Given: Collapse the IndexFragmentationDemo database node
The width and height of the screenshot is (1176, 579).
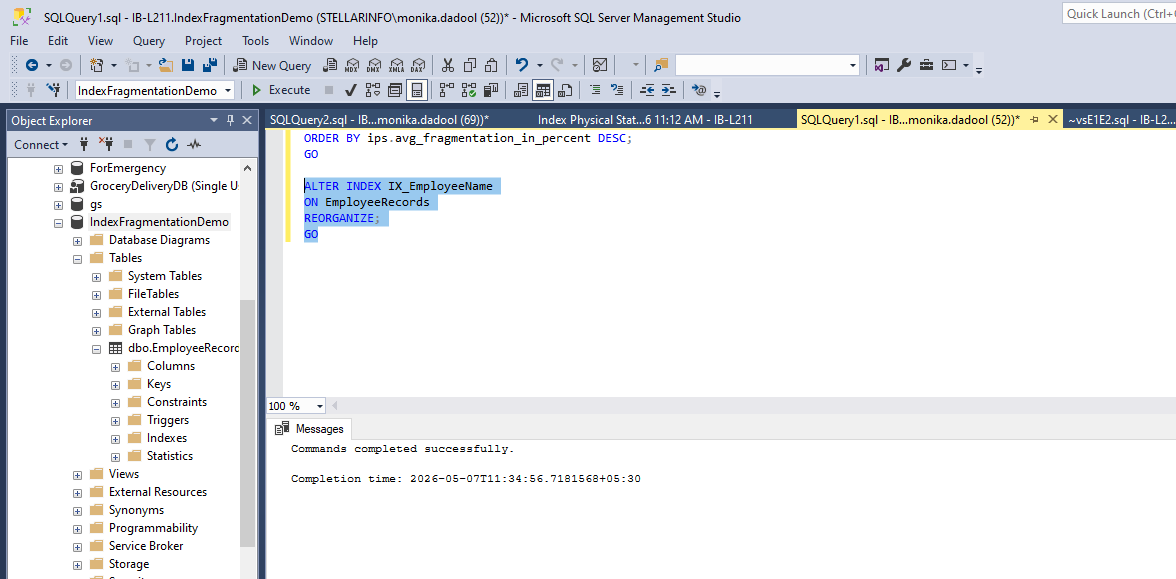Looking at the screenshot, I should [x=58, y=223].
